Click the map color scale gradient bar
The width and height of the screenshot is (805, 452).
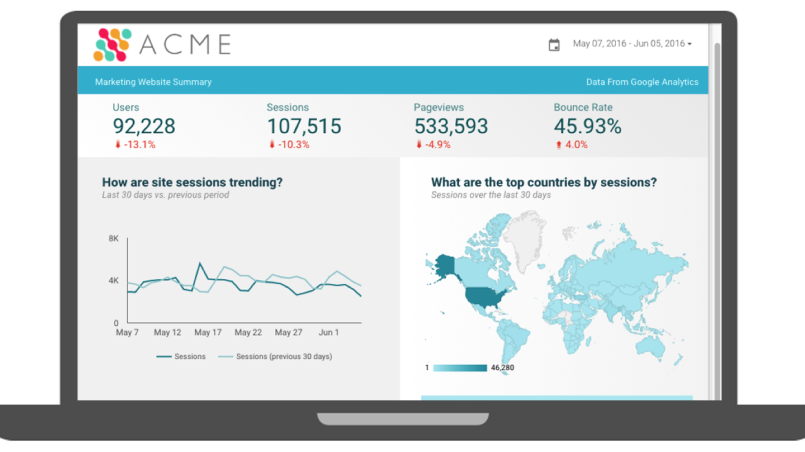coord(459,368)
